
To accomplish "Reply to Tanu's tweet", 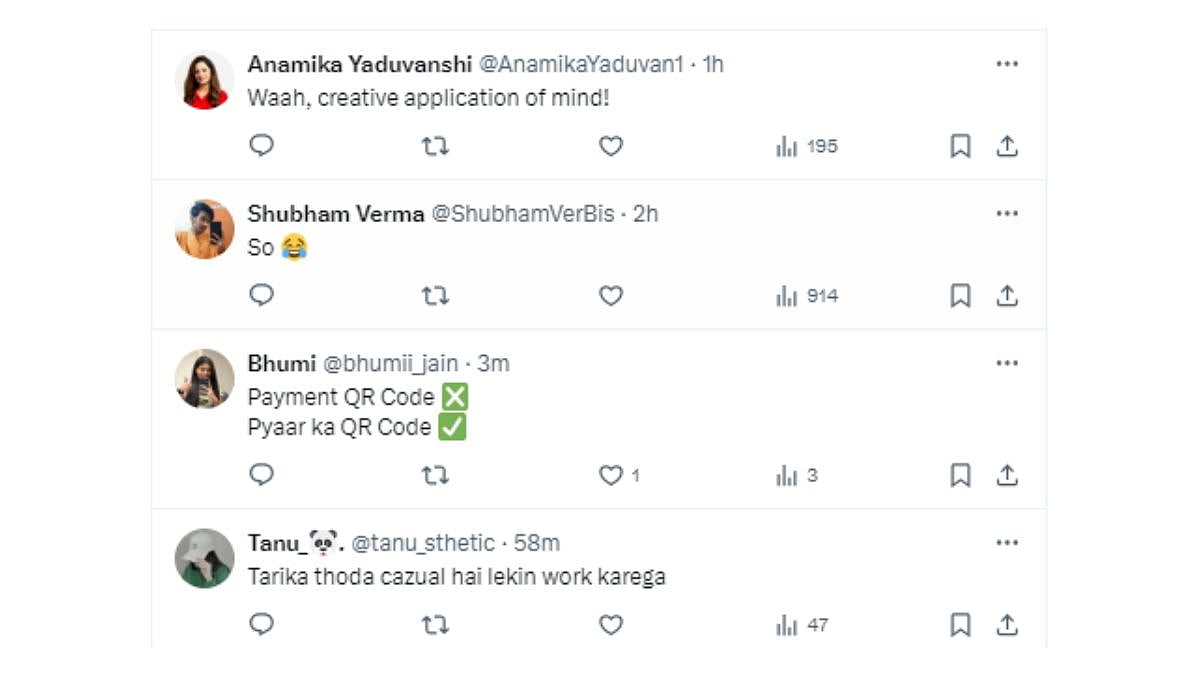I will click(261, 625).
